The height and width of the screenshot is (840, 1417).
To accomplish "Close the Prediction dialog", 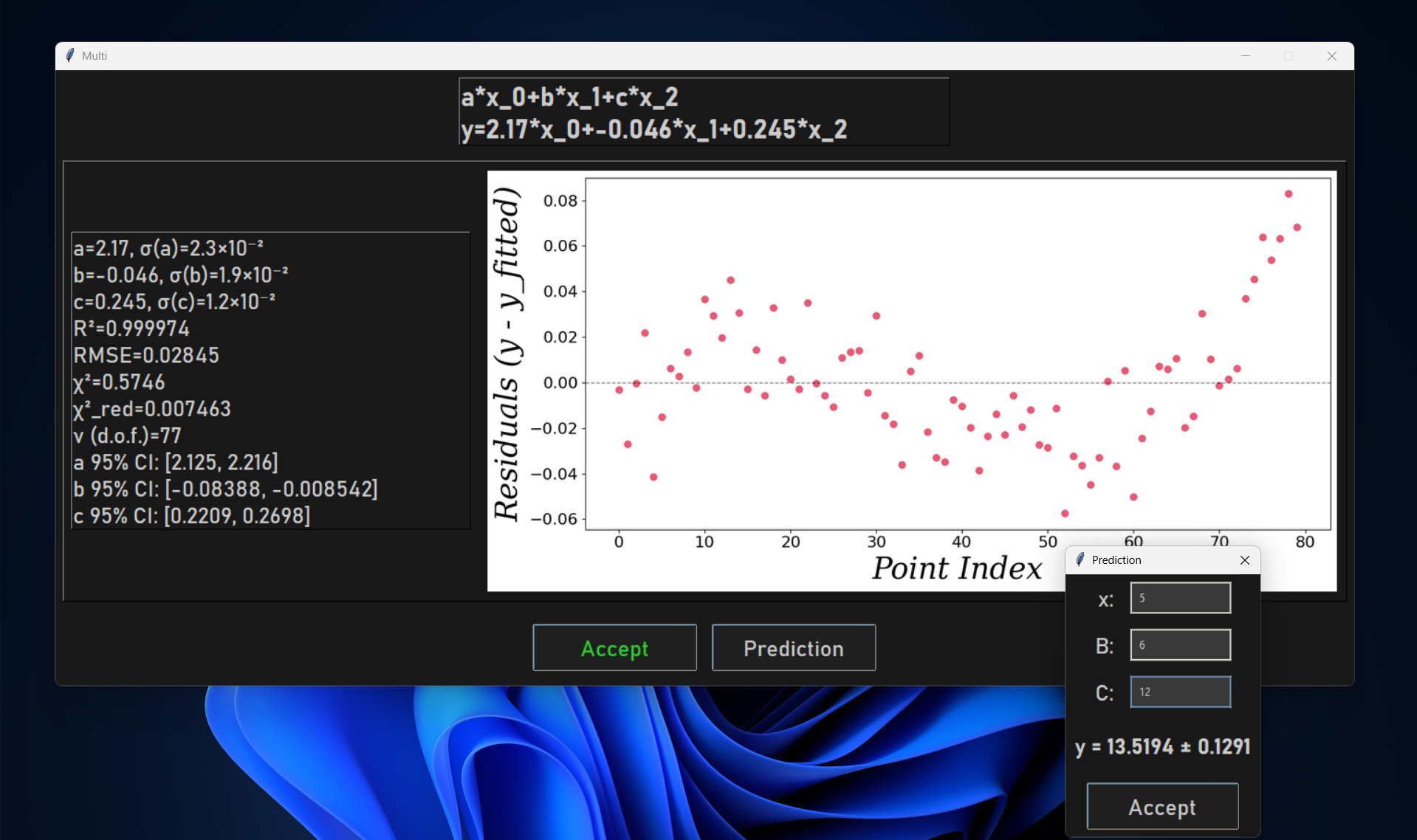I will tap(1245, 560).
